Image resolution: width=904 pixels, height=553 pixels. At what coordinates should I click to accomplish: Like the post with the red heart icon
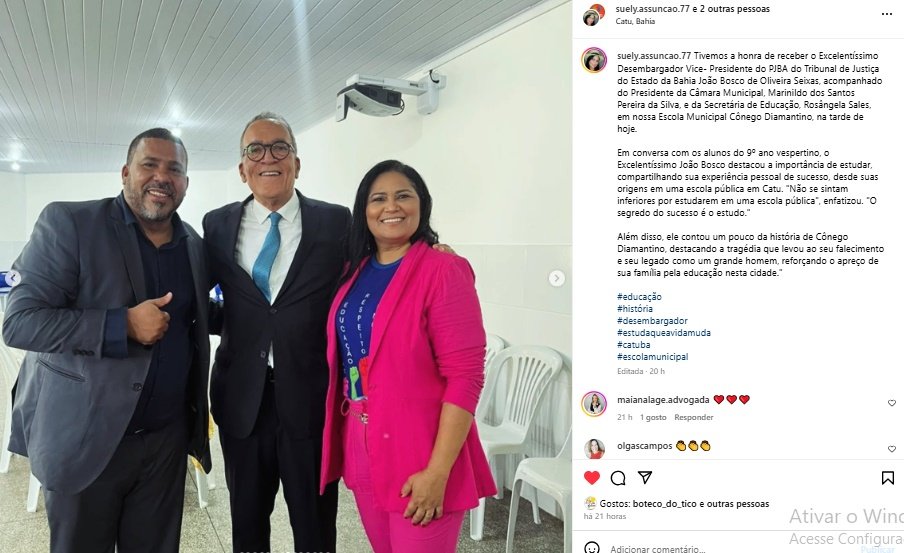592,477
